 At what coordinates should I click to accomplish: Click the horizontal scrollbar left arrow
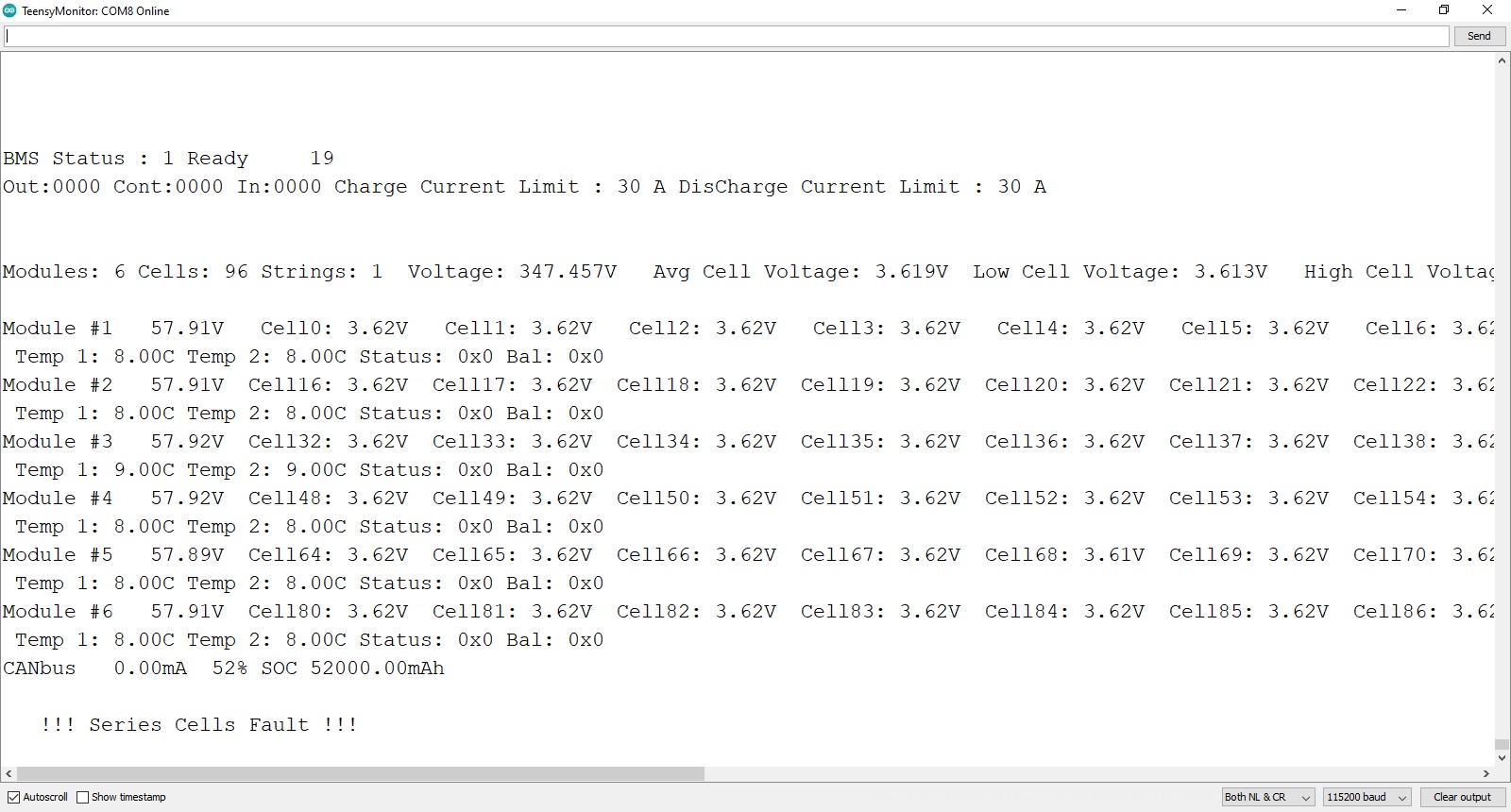tap(8, 773)
